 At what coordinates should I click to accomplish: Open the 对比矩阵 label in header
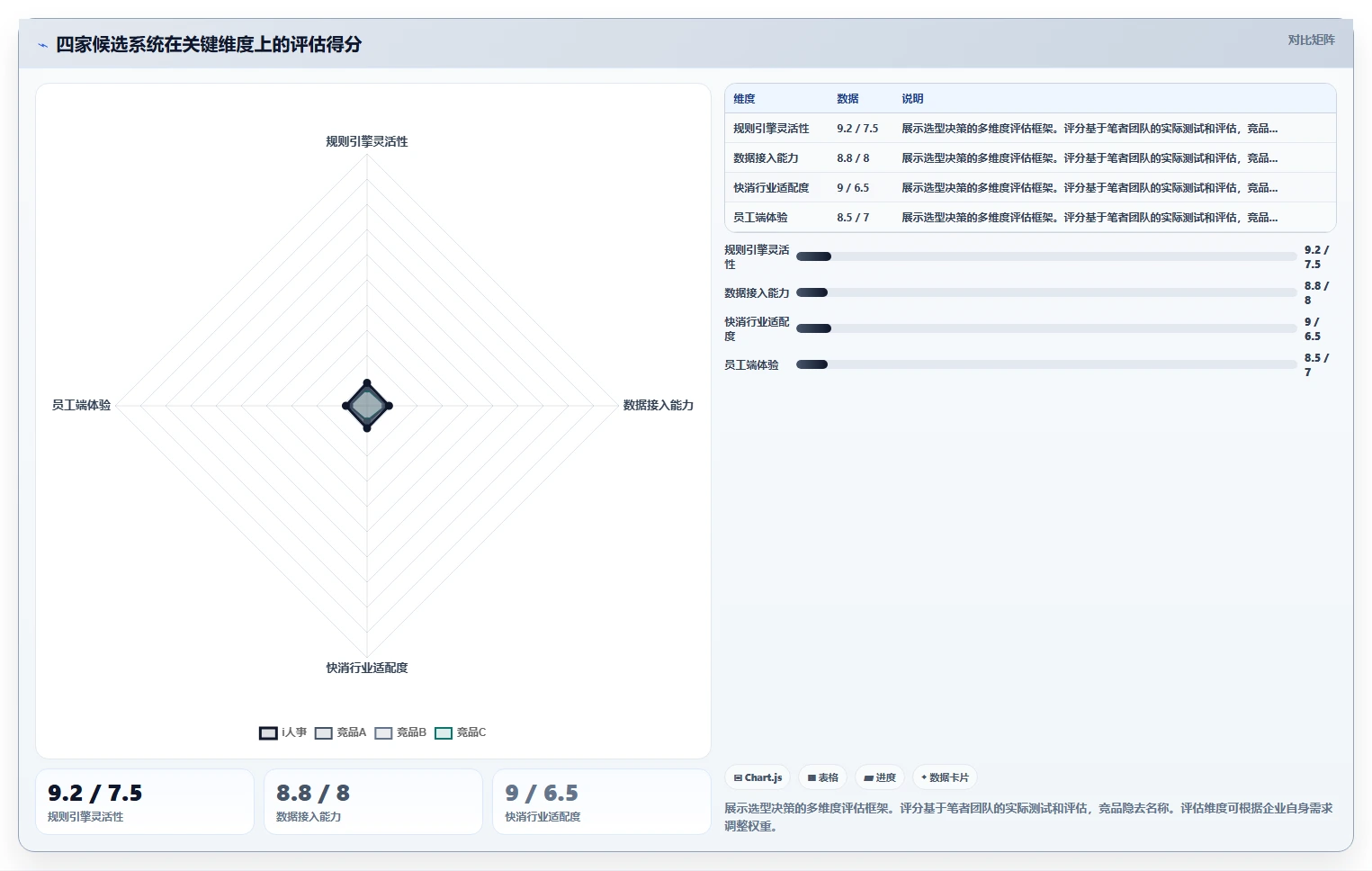click(x=1311, y=40)
